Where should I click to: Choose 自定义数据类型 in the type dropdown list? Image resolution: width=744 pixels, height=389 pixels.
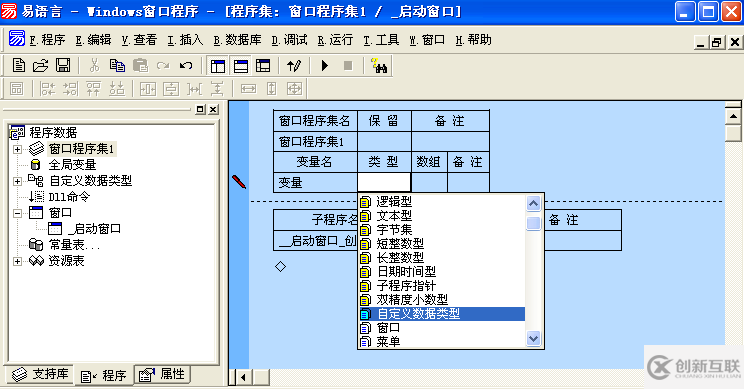coord(442,314)
